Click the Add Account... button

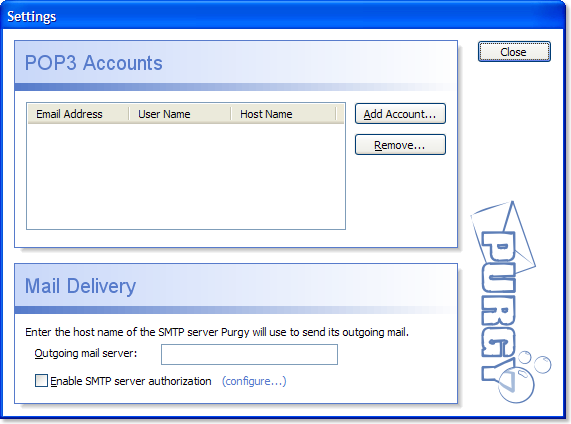click(x=400, y=114)
